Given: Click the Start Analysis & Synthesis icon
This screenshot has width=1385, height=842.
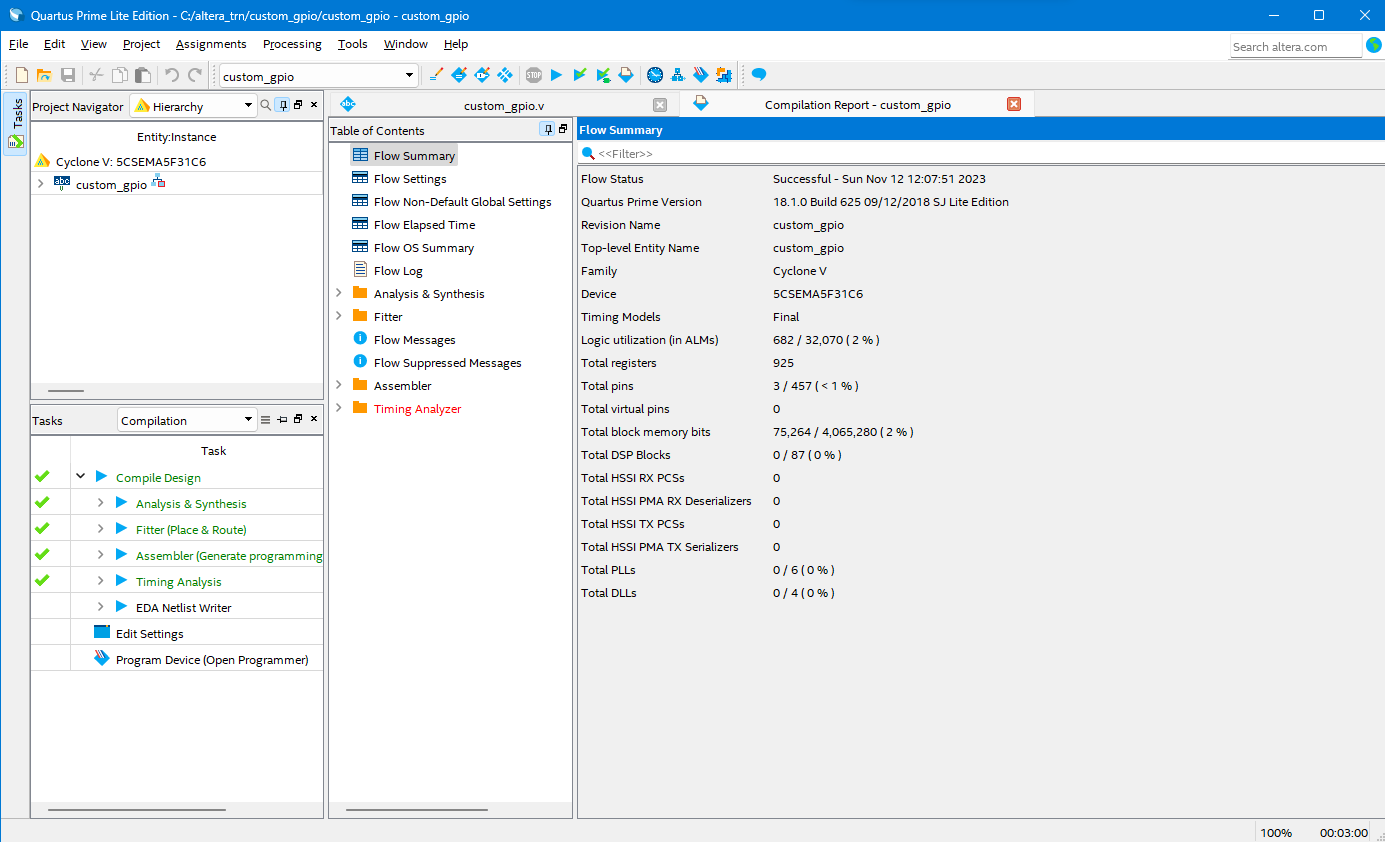Looking at the screenshot, I should point(603,75).
